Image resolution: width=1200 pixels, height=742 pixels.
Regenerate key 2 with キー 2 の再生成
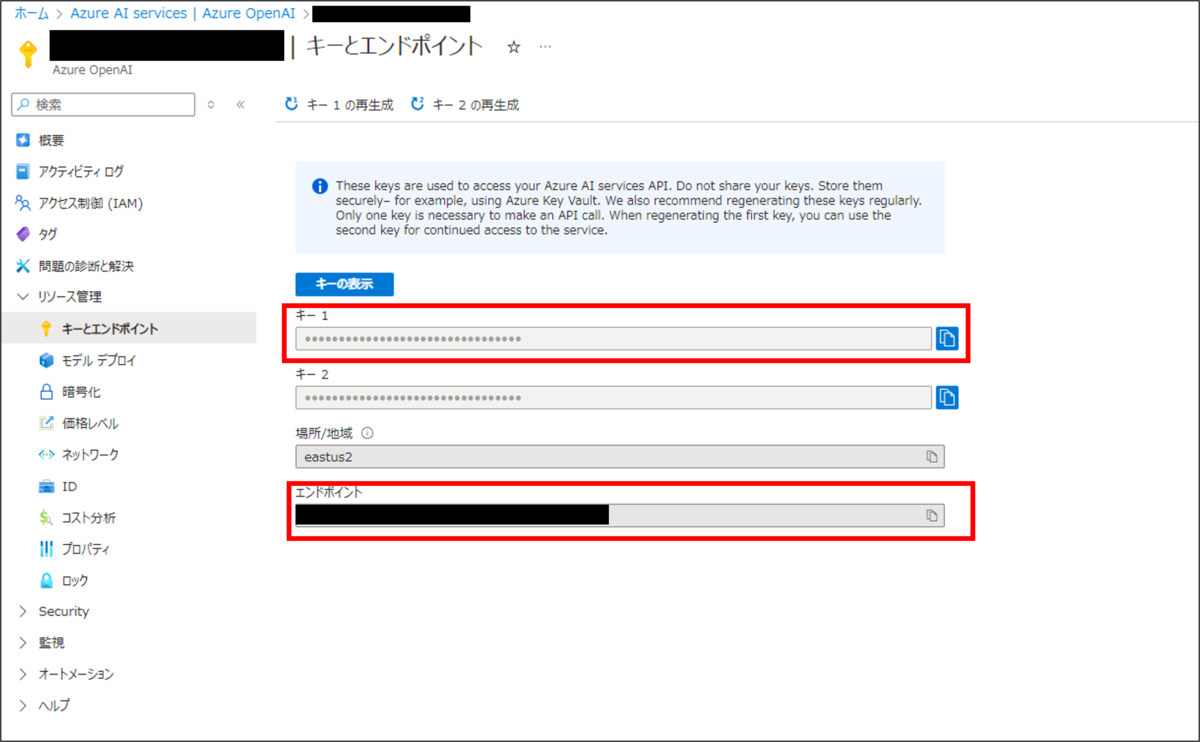[465, 104]
